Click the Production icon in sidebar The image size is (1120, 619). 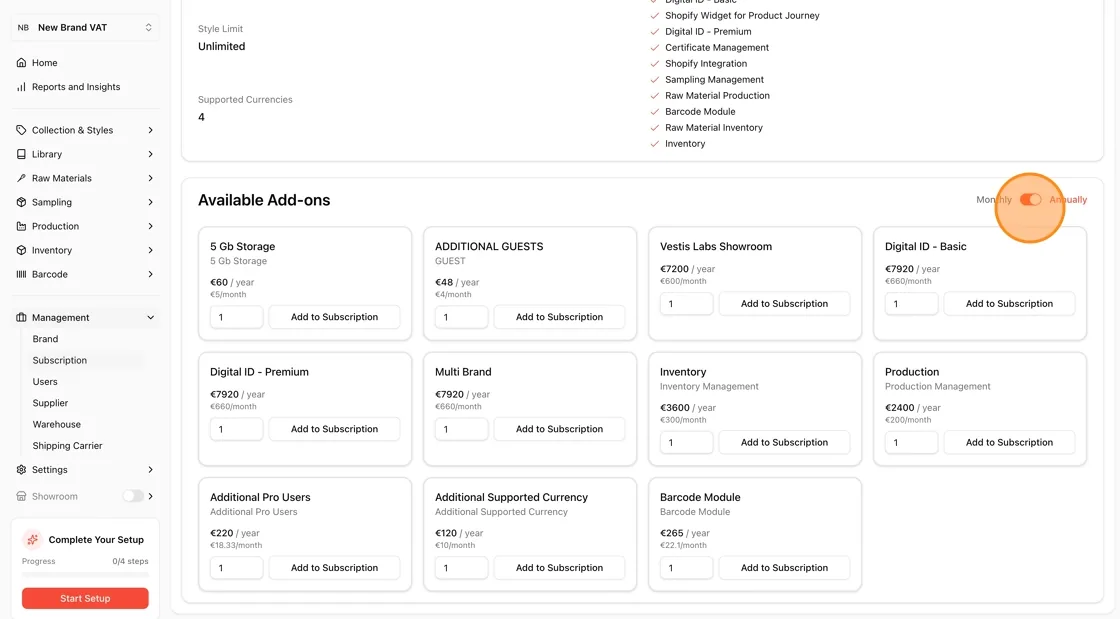(21, 226)
